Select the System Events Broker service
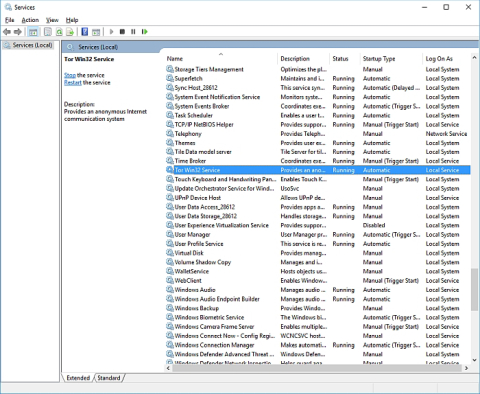Image resolution: width=480 pixels, height=394 pixels. pos(318,106)
